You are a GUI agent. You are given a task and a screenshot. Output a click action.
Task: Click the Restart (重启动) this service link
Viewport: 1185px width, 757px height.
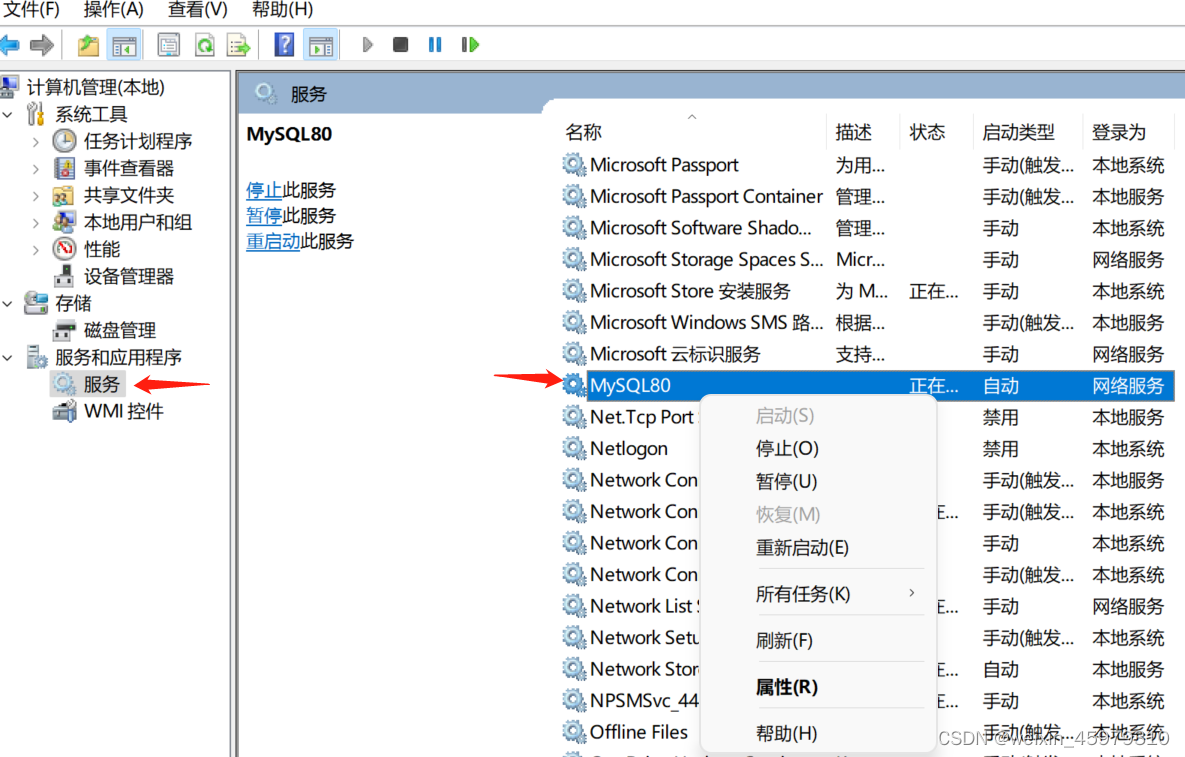[x=273, y=242]
